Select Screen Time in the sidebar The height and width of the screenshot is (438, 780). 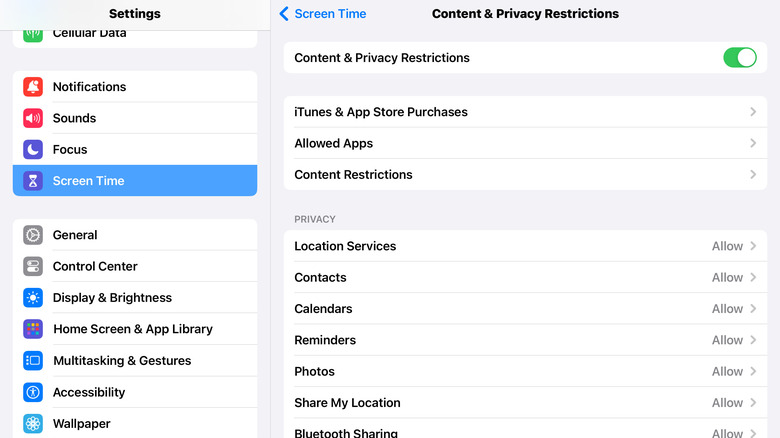(135, 181)
